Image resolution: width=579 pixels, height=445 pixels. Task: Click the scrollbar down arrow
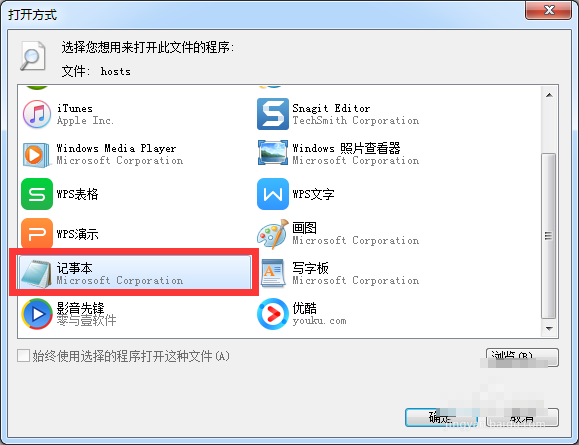coord(549,328)
